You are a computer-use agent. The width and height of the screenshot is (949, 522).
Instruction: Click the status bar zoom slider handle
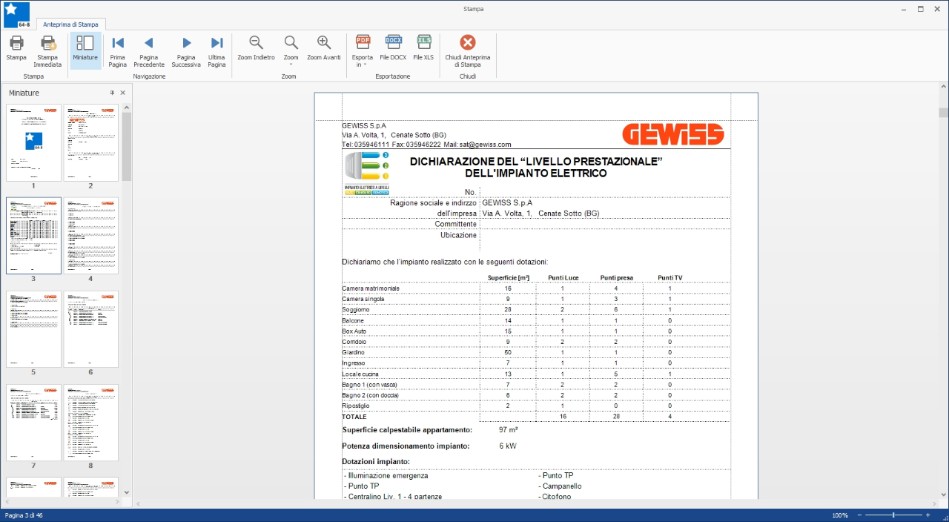pos(893,515)
